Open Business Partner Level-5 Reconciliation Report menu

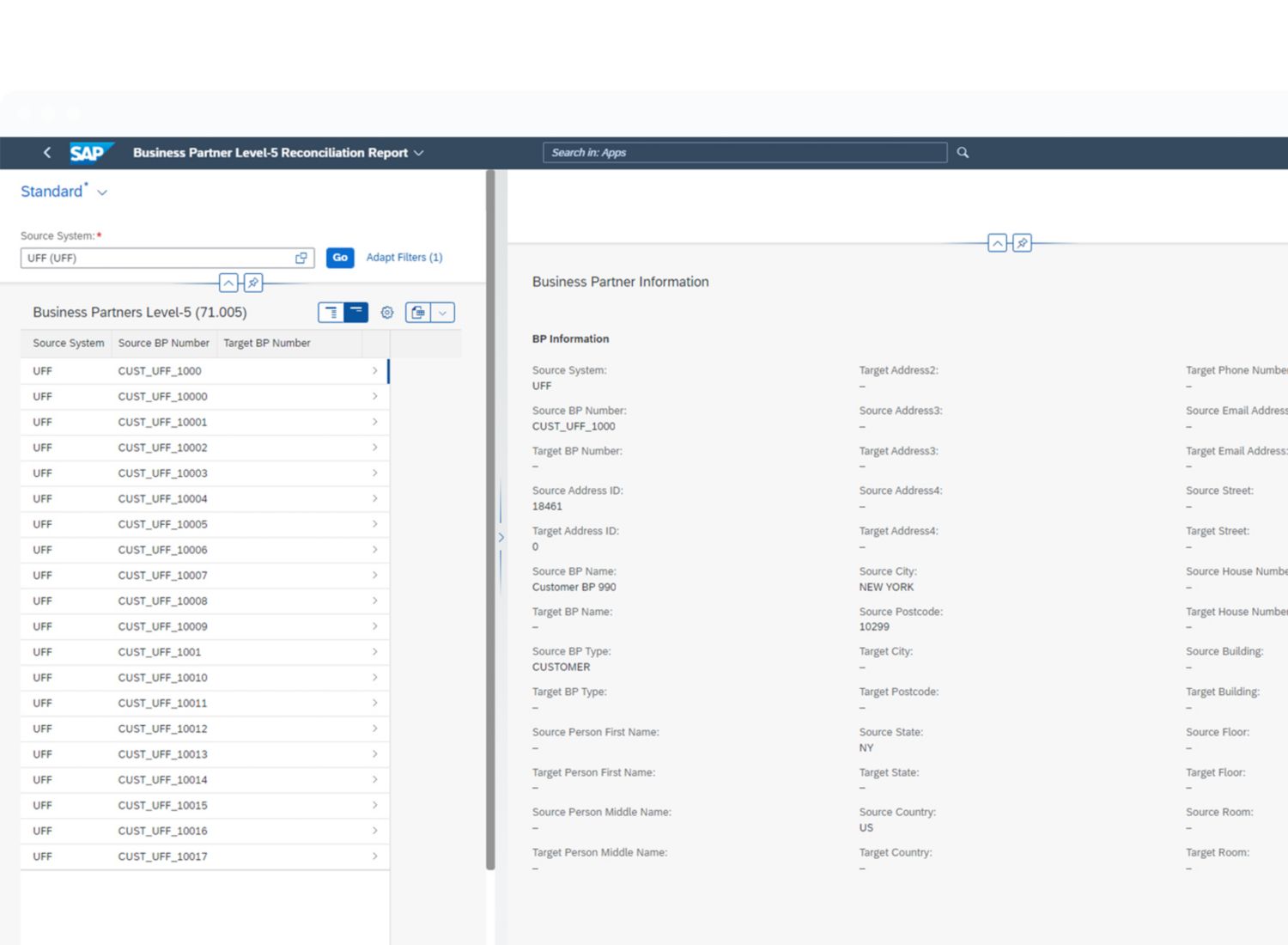[419, 153]
